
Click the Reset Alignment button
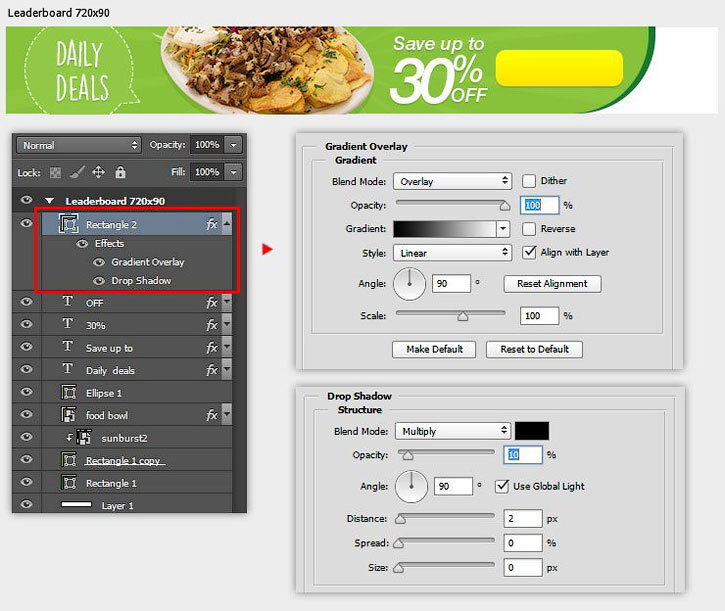tap(552, 284)
